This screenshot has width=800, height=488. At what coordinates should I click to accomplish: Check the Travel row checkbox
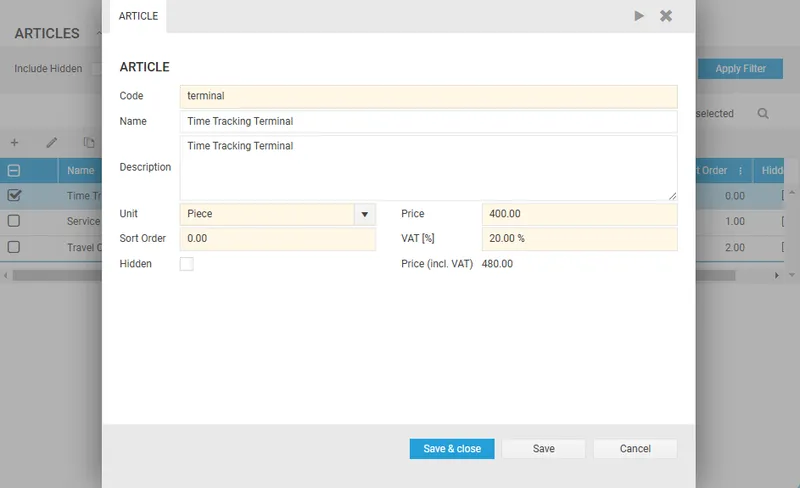[14, 247]
